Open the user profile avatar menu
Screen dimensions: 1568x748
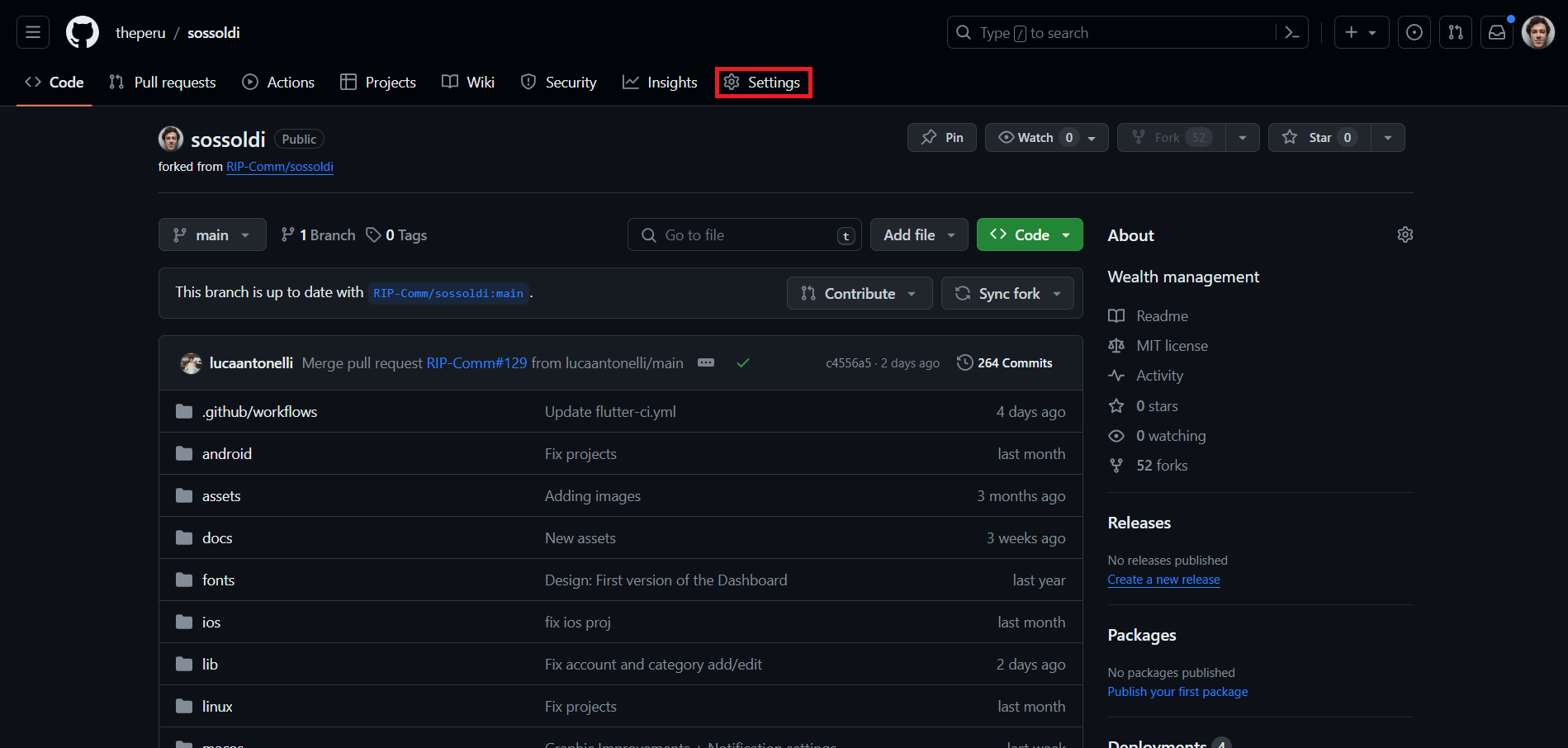[1538, 32]
